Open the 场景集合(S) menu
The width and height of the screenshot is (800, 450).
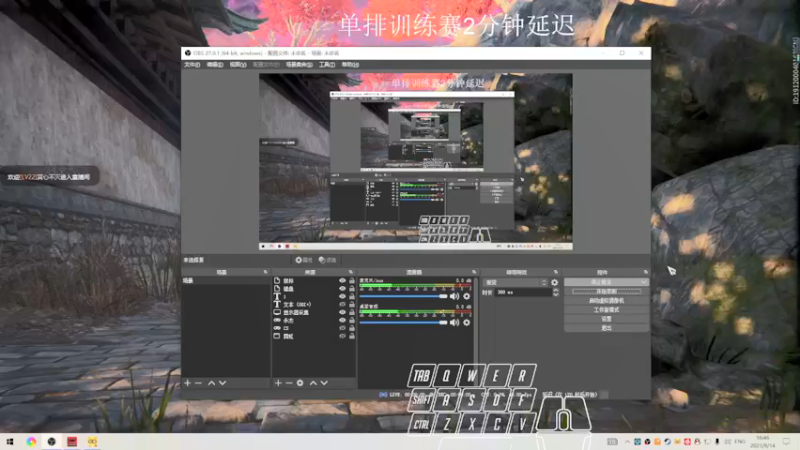coord(299,65)
